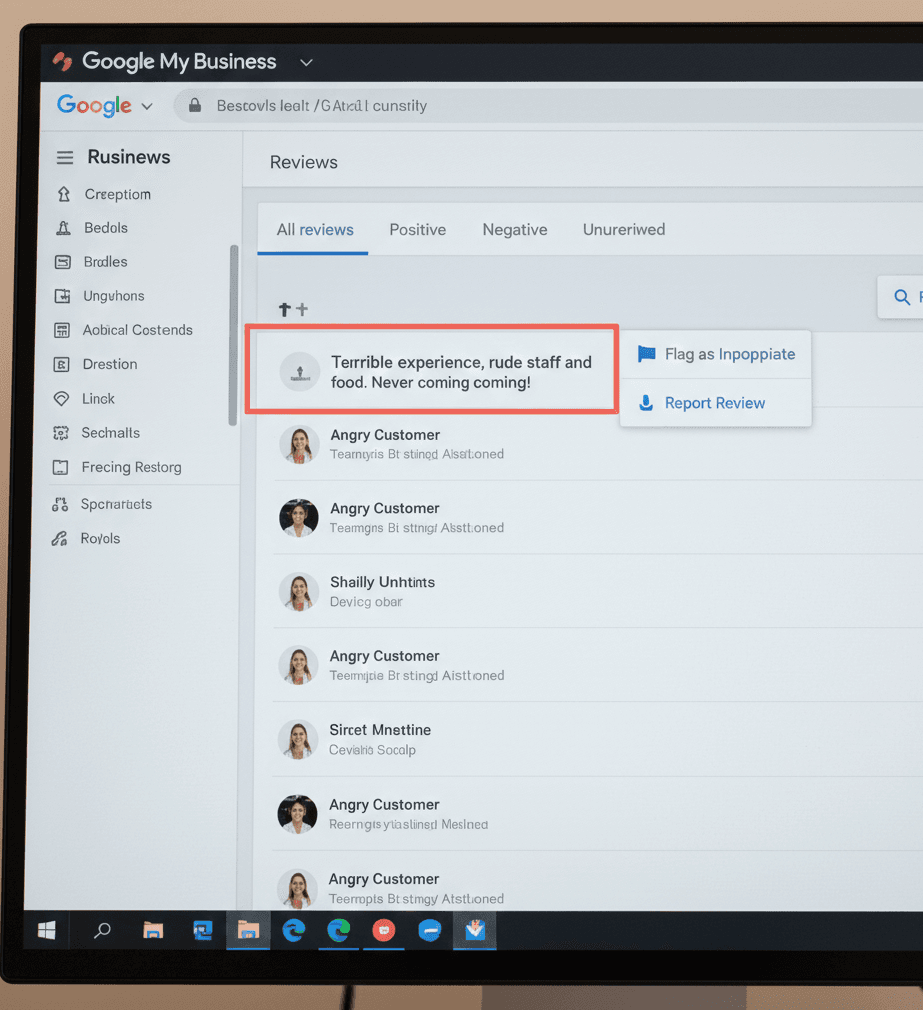The width and height of the screenshot is (923, 1010).
Task: Switch to the Positive tab
Action: point(417,230)
